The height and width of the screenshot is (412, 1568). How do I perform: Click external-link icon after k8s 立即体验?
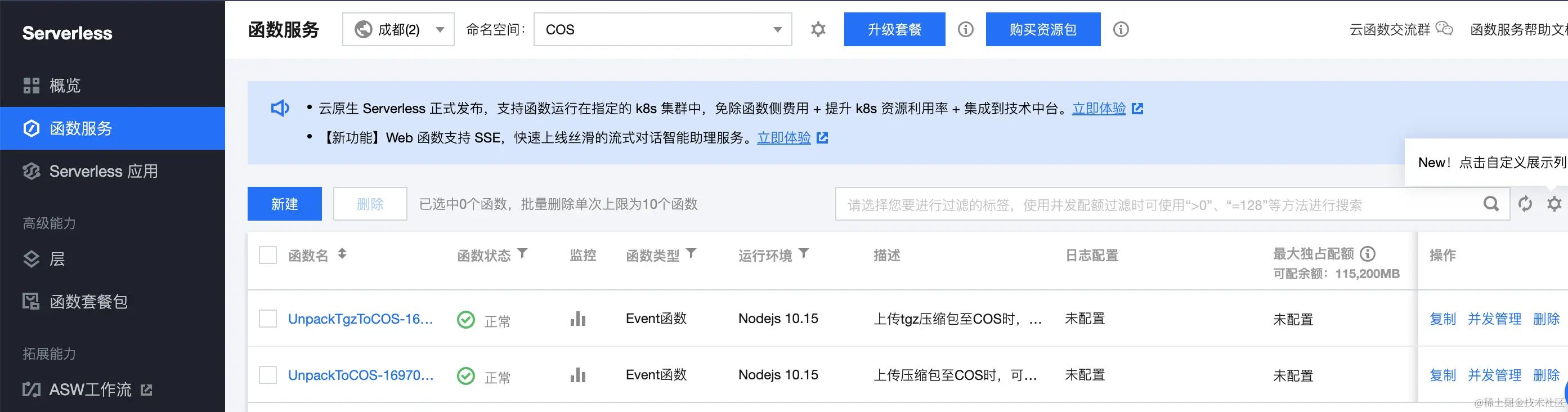pyautogui.click(x=1137, y=108)
